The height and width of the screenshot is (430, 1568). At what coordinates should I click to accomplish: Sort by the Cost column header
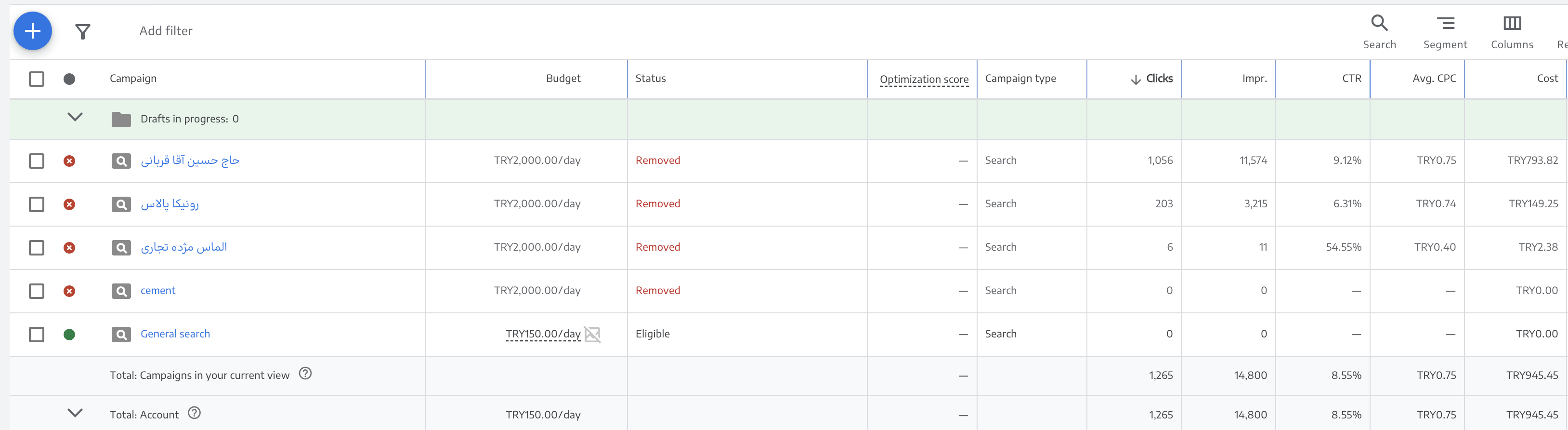1547,79
